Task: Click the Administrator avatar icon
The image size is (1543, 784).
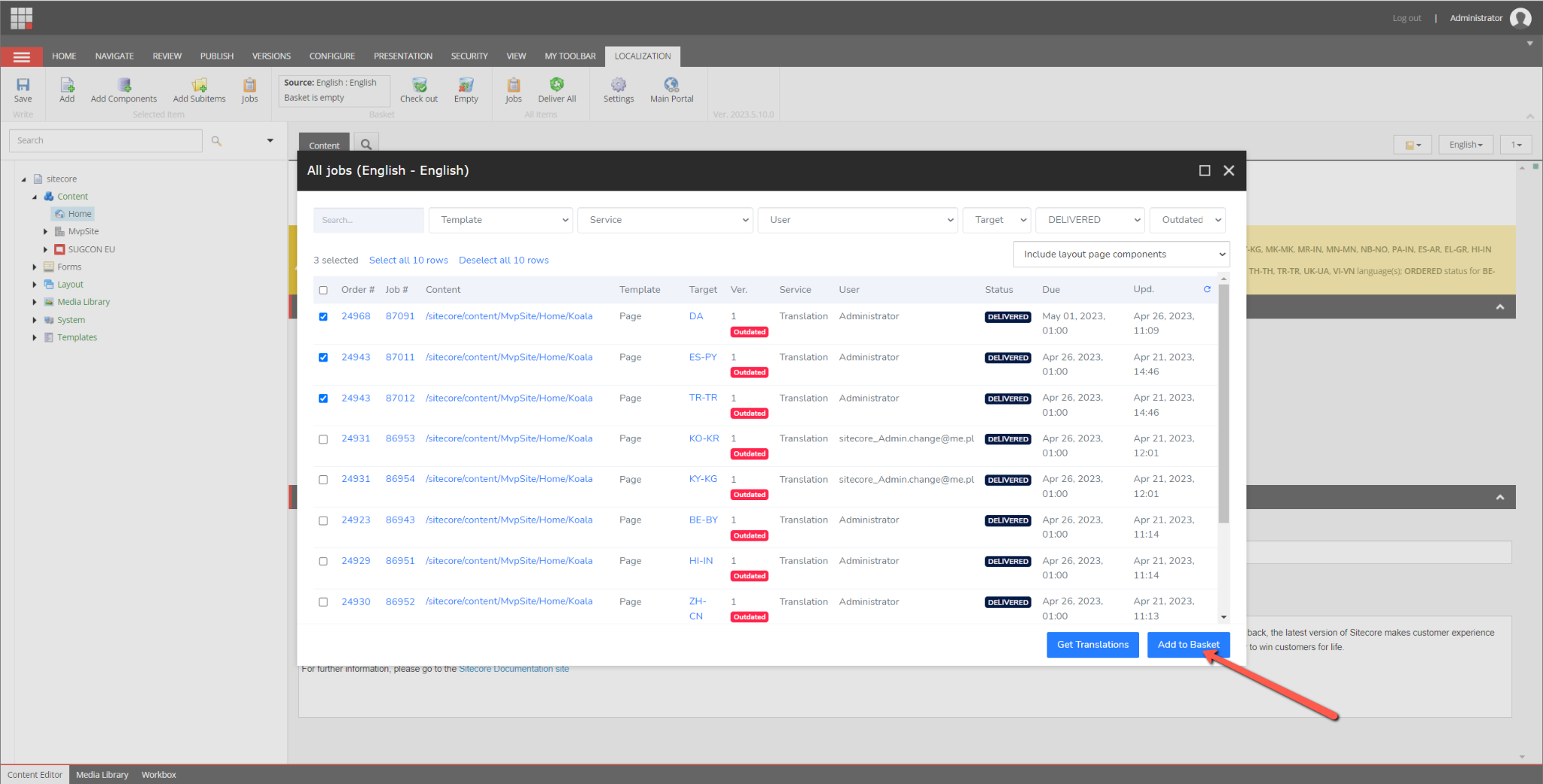Action: coord(1520,18)
